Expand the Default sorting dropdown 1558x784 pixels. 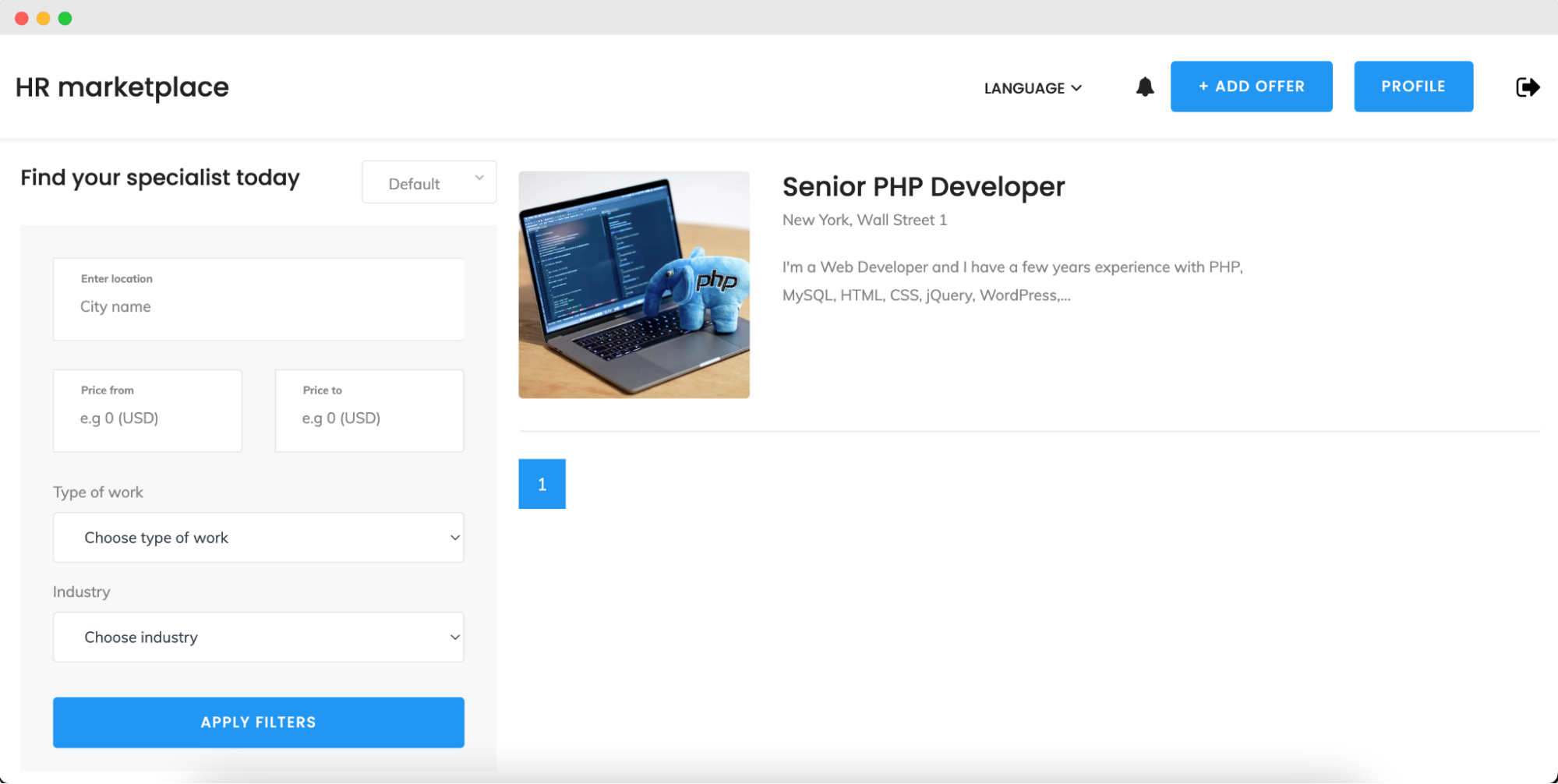(429, 182)
